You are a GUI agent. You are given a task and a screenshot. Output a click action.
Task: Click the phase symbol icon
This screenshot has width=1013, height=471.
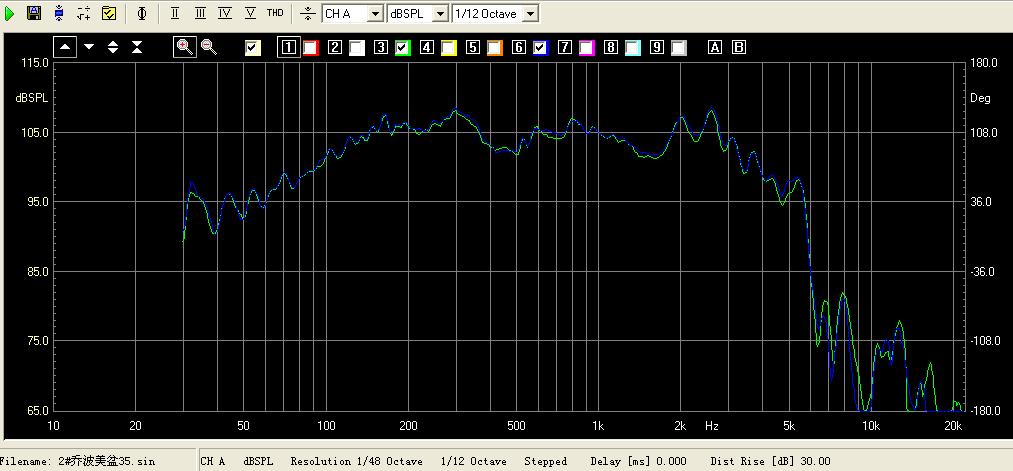click(142, 13)
